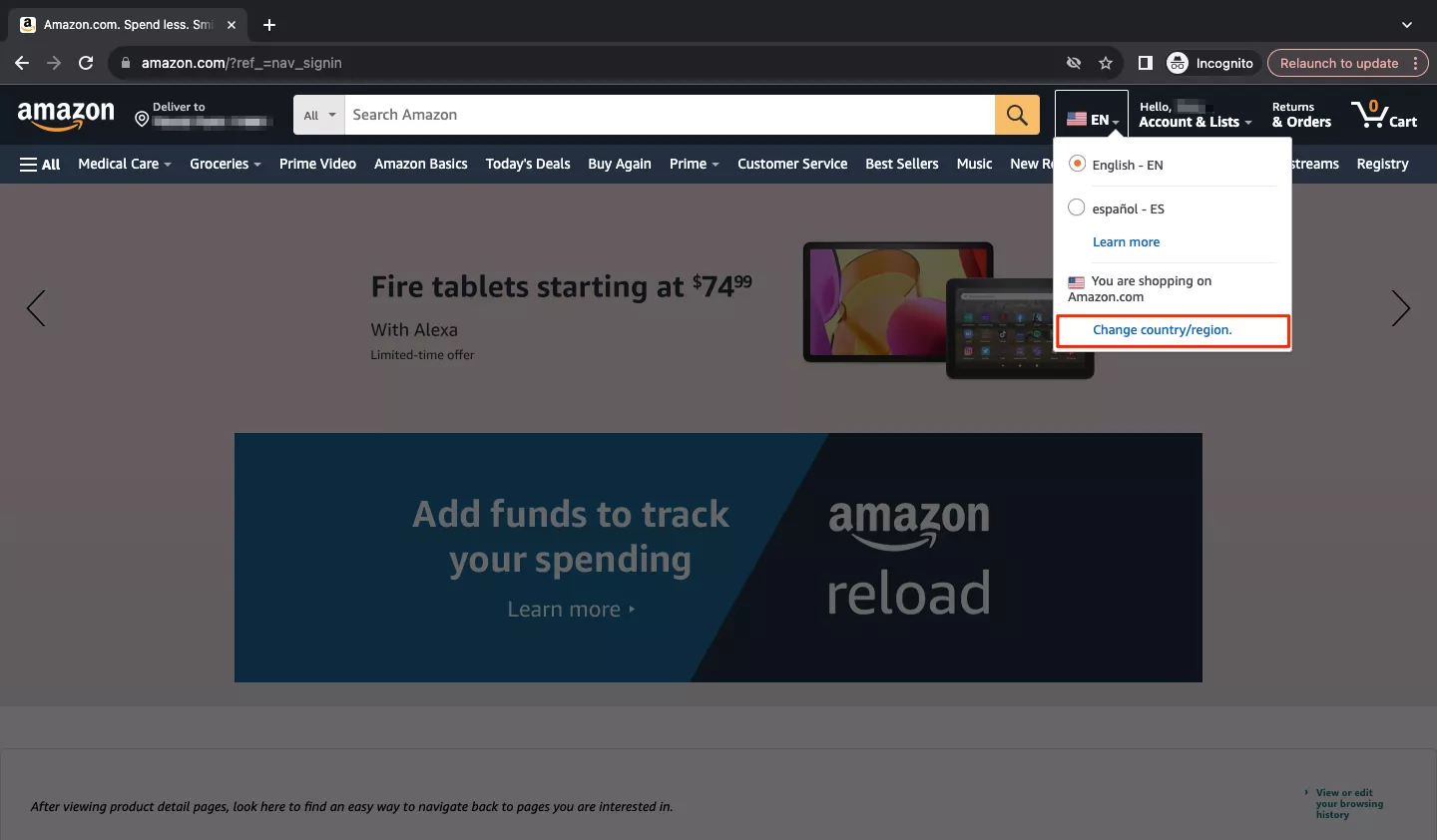Open Buy Again
1437x840 pixels.
coord(620,164)
